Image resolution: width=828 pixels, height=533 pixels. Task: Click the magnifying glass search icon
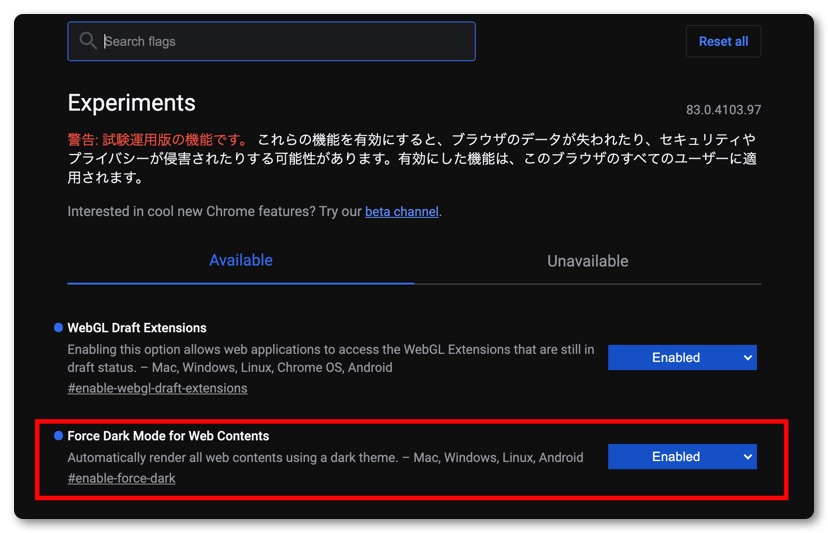tap(88, 41)
